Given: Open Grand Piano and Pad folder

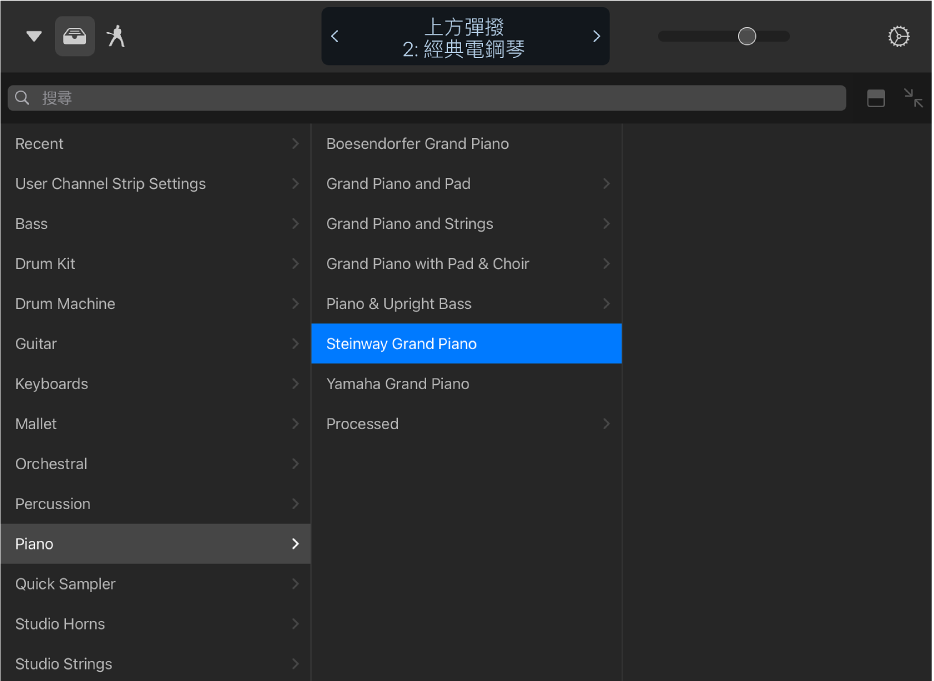Looking at the screenshot, I should [x=466, y=184].
